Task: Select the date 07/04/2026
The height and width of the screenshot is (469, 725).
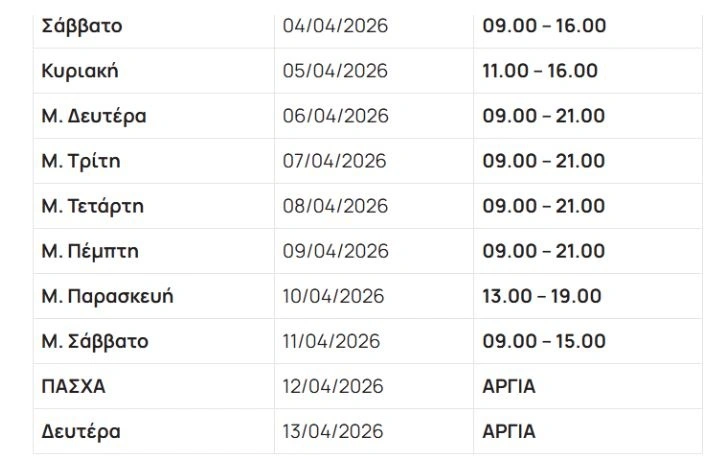Action: pos(335,161)
